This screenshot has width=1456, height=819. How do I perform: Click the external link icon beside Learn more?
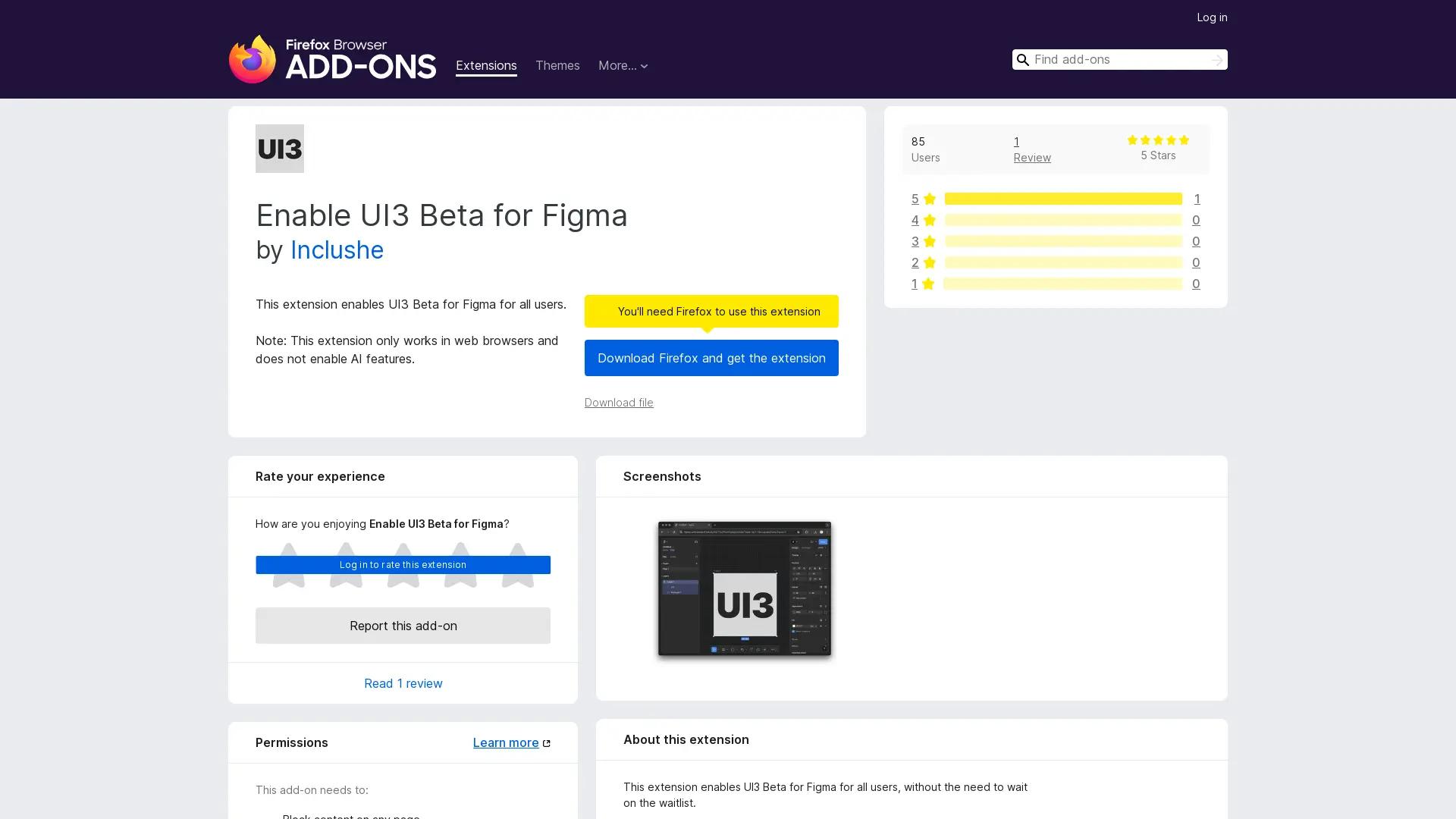point(545,742)
